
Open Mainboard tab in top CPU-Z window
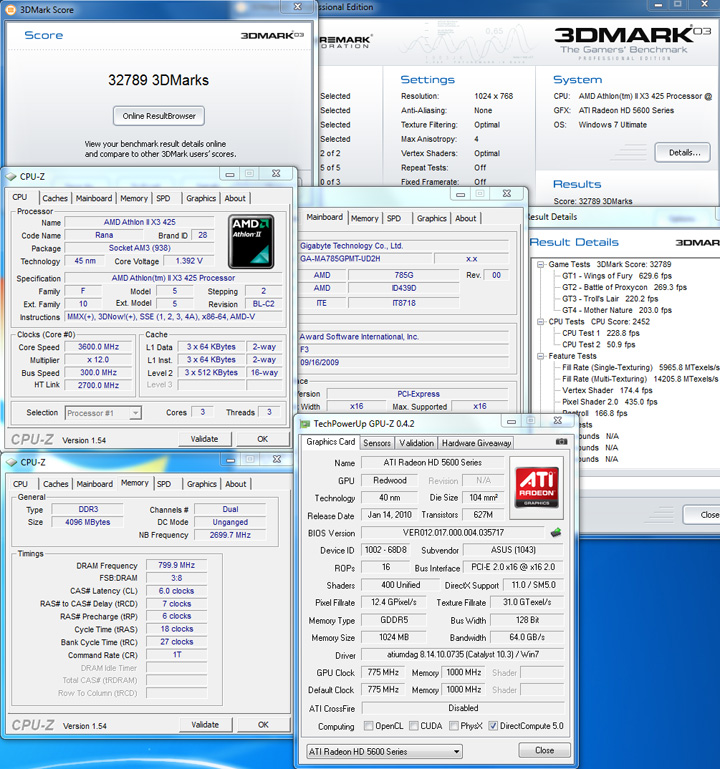[94, 198]
